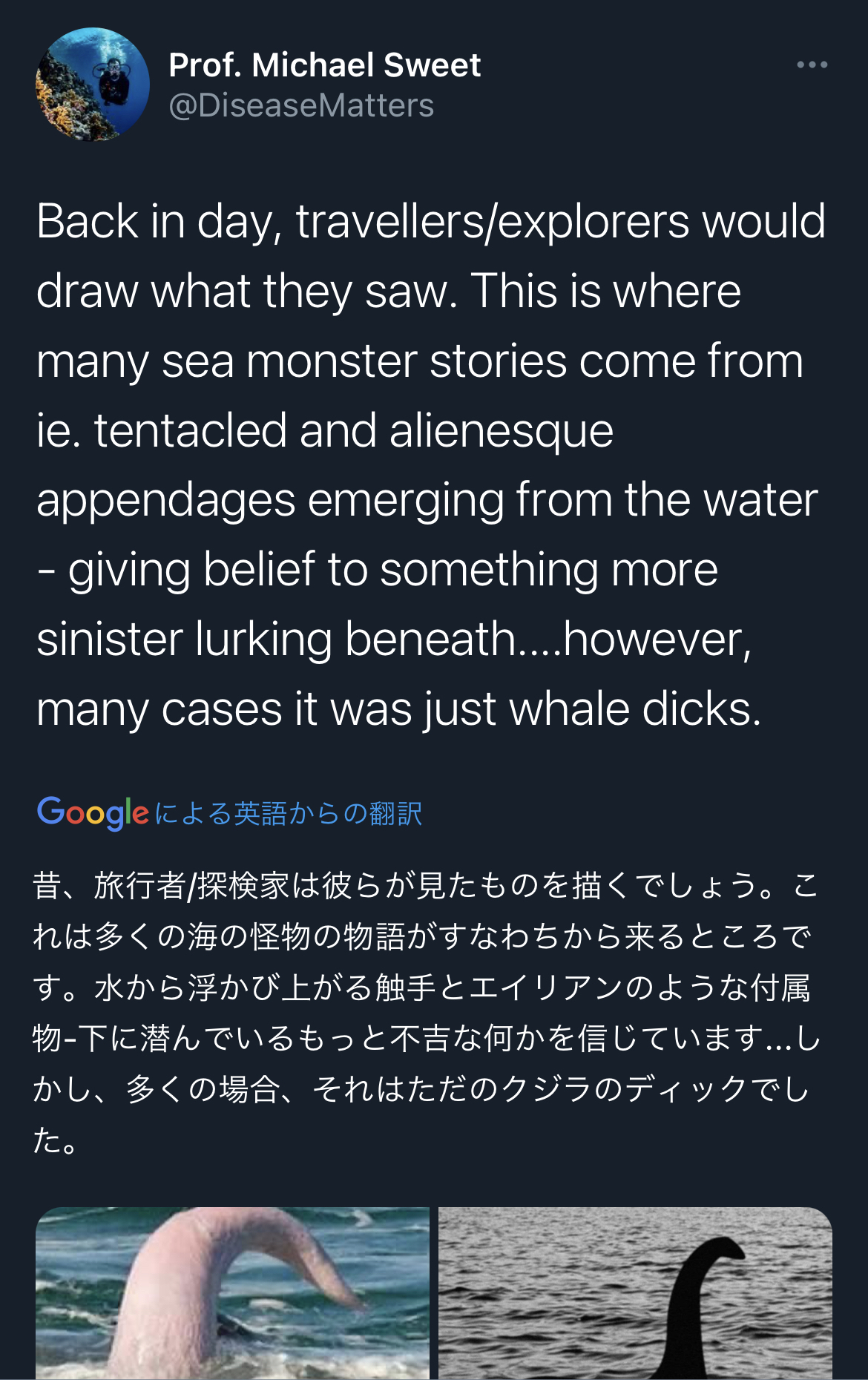
Task: Open Prof. Michael Sweet's profile avatar
Action: (93, 85)
